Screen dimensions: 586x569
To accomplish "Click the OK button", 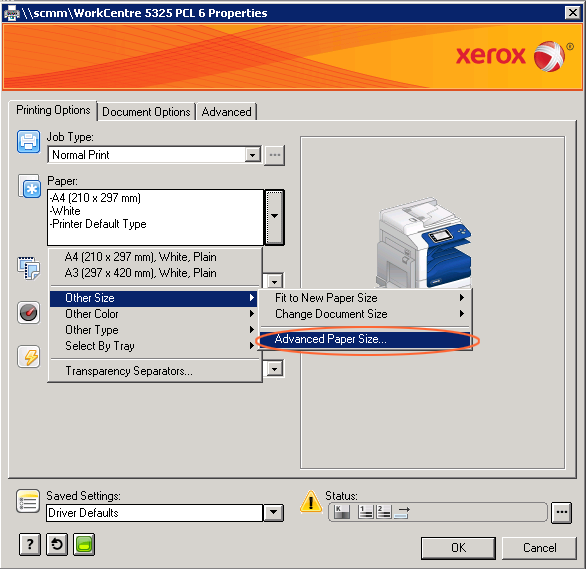I will click(x=459, y=548).
